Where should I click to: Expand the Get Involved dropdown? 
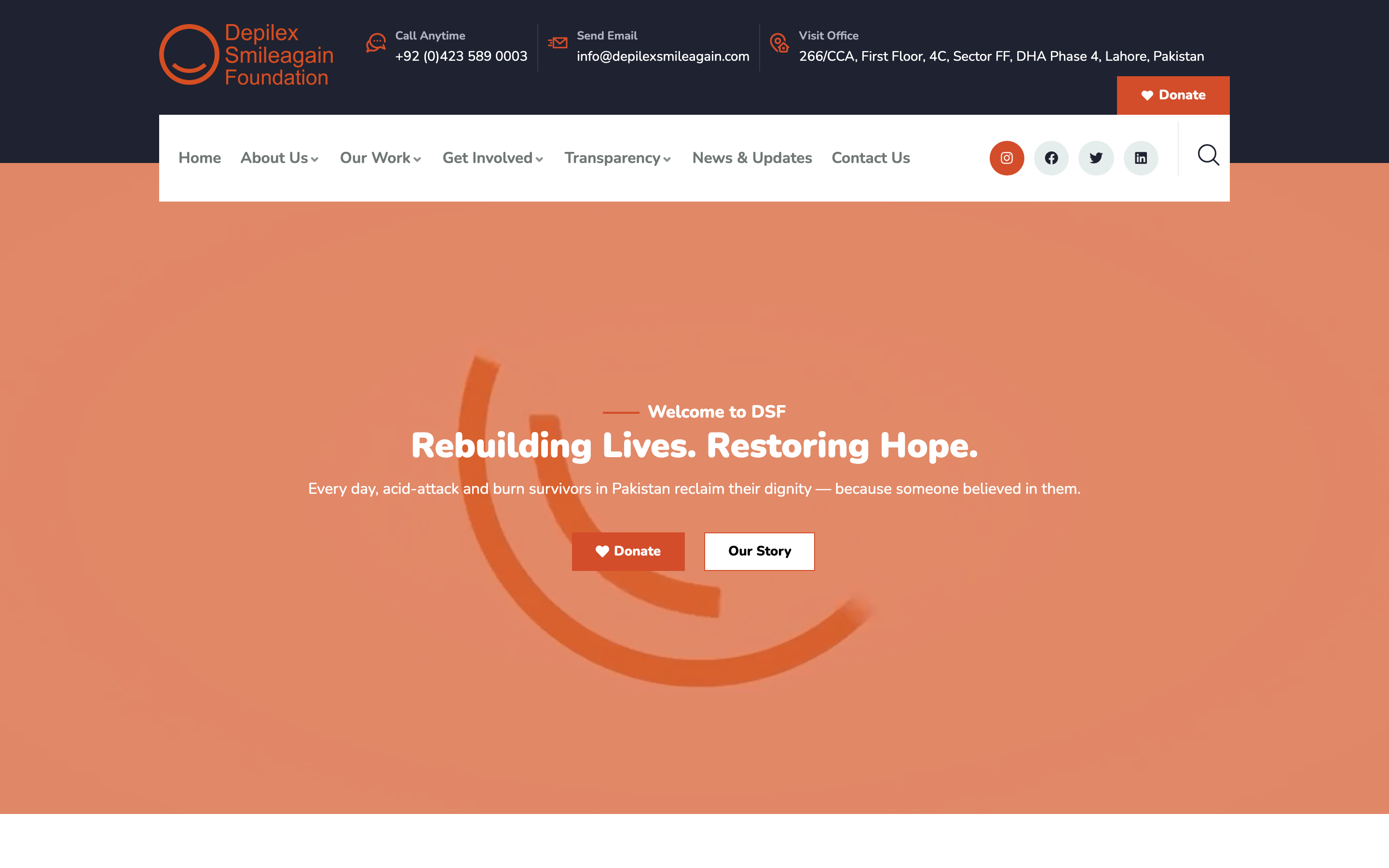493,158
